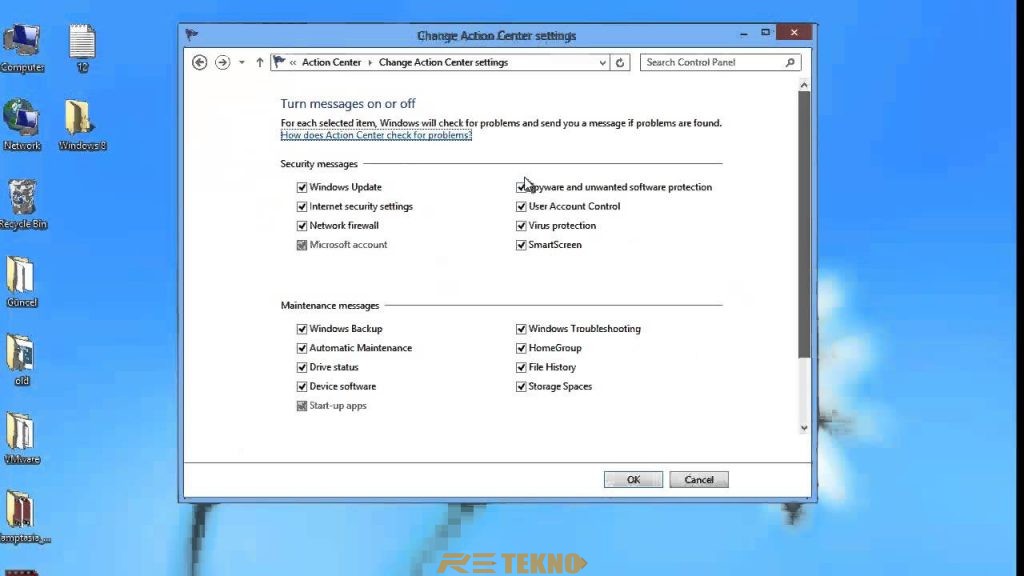
Task: Toggle Spyware and unwanted software protection
Action: click(520, 187)
